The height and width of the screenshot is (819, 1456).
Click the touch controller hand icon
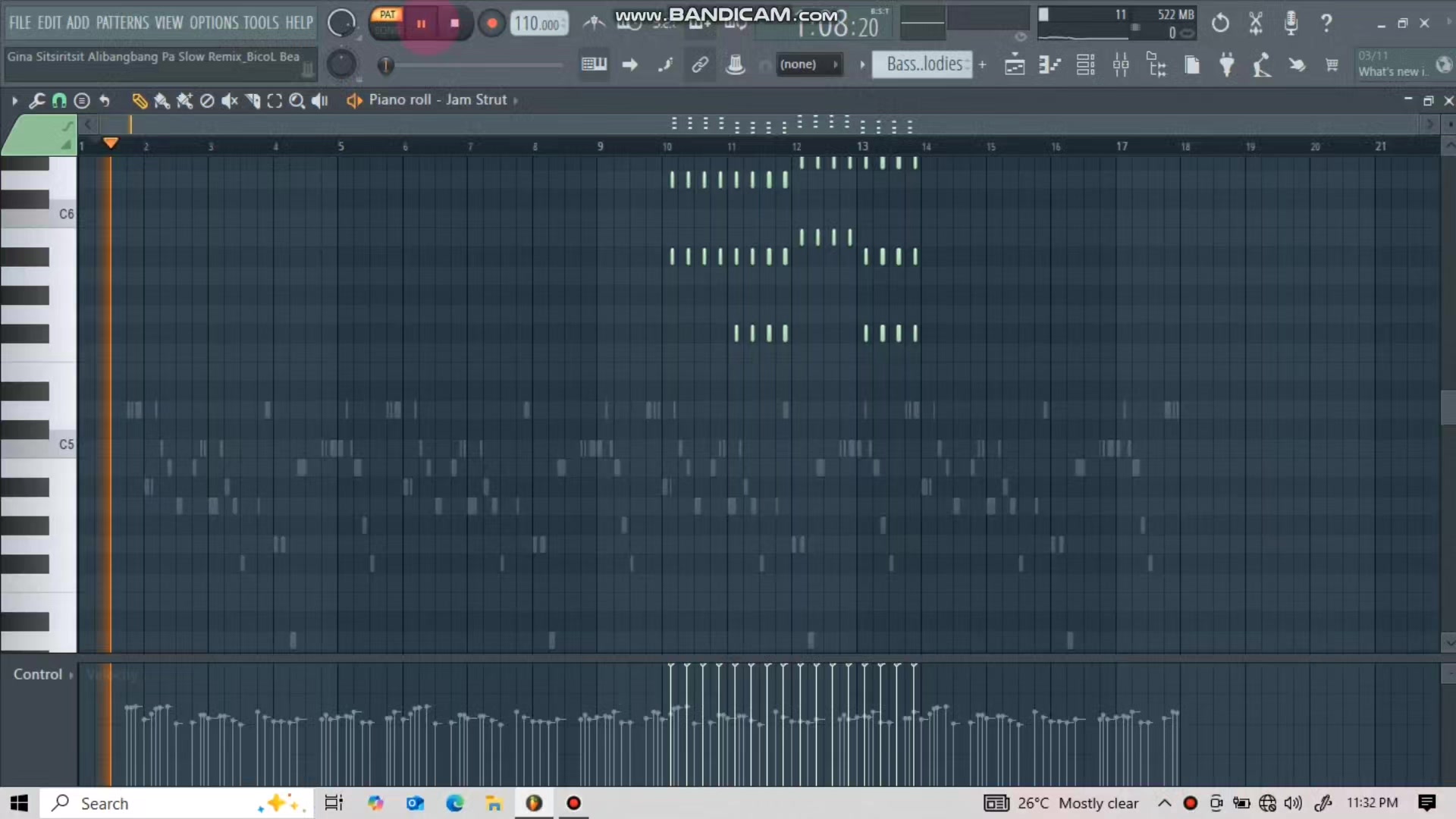1297,65
